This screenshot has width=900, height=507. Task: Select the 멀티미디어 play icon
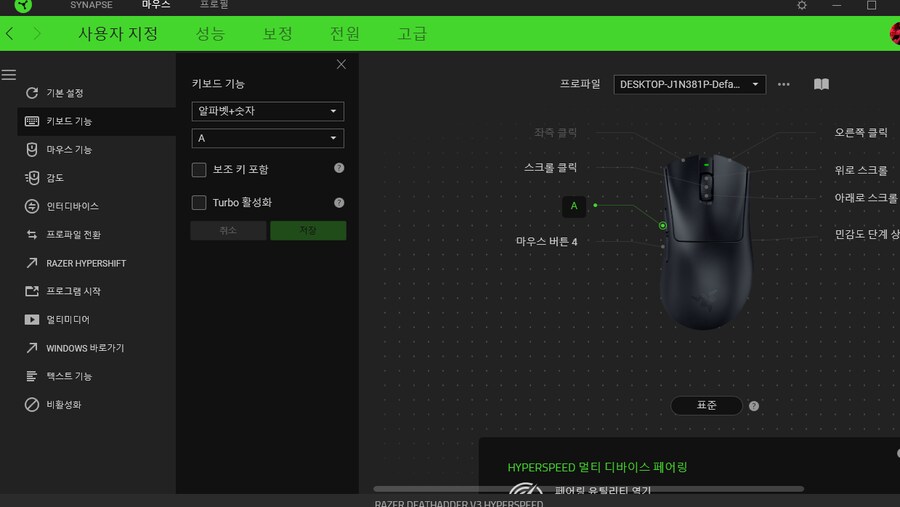[x=32, y=319]
